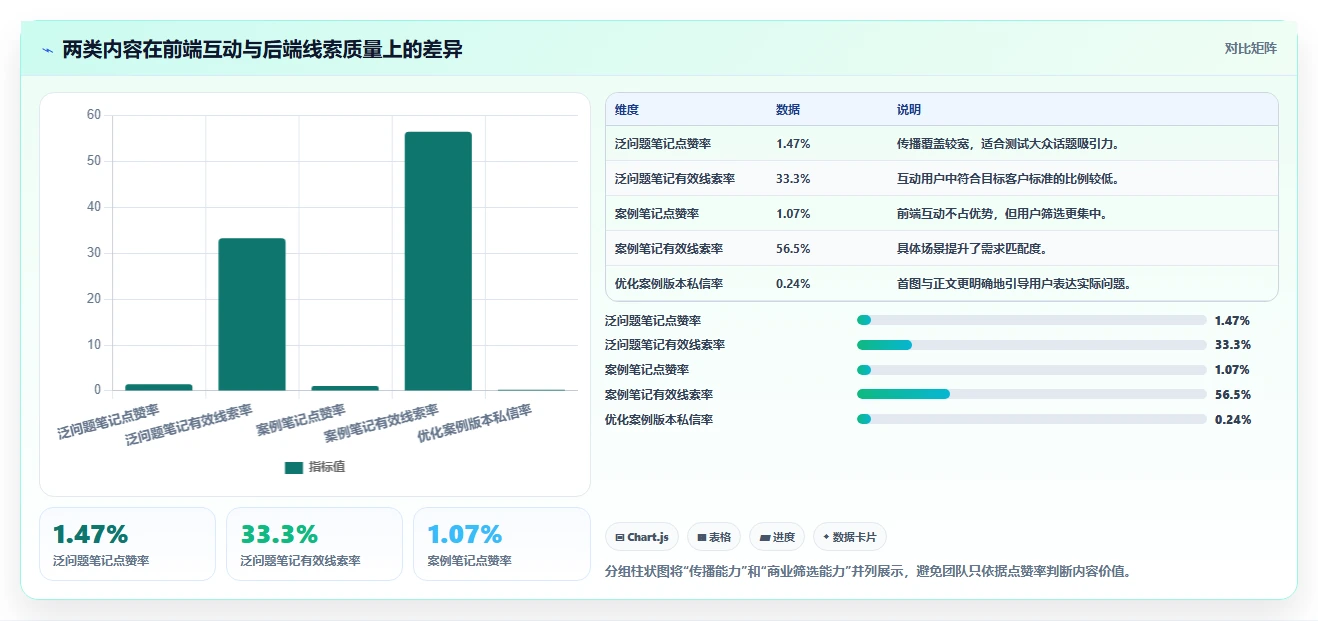This screenshot has width=1318, height=621.
Task: Click the 泛问题笔记点赞率 progress bar
Action: [1031, 320]
